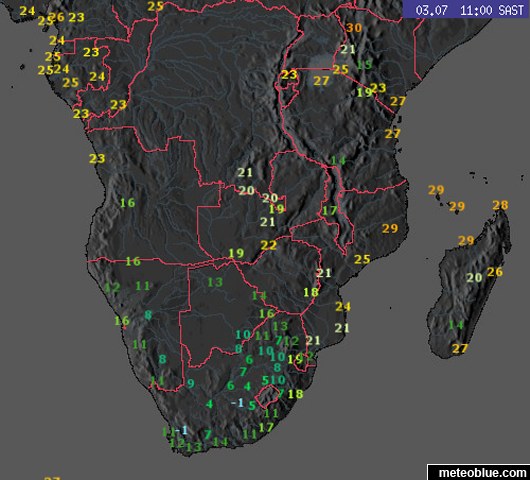Image resolution: width=530 pixels, height=480 pixels.
Task: Select the 20 reading on Madagascar island
Action: click(474, 278)
